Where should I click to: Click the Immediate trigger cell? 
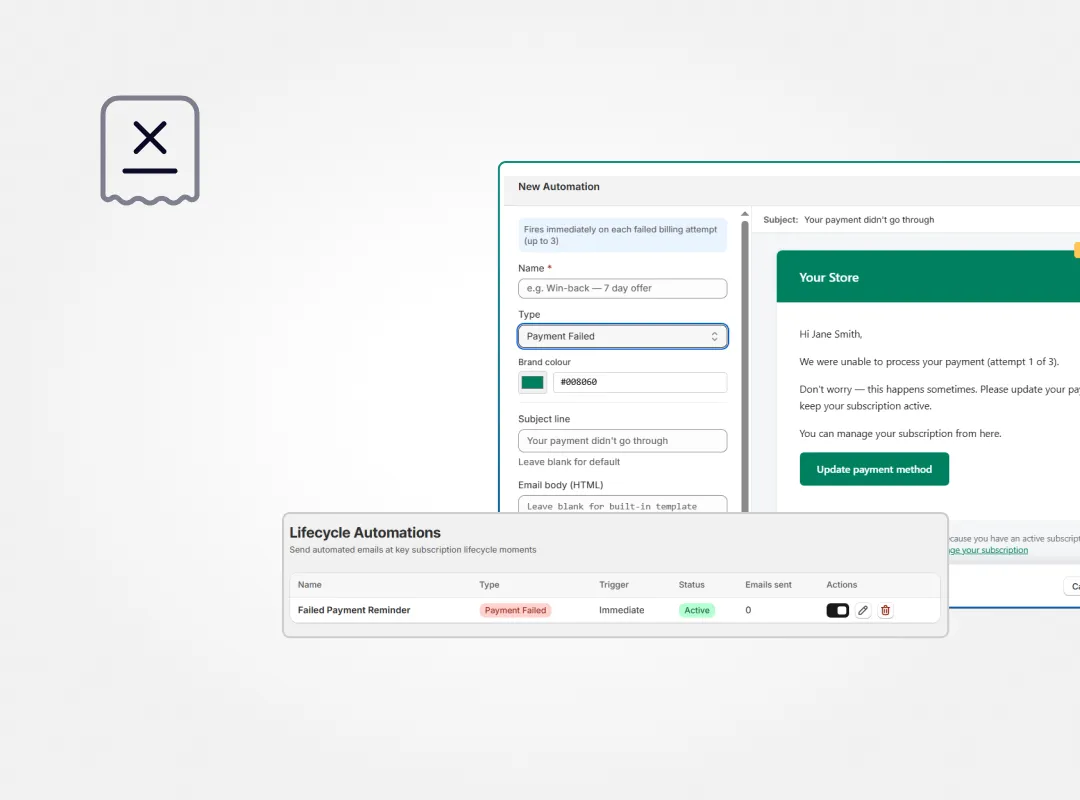621,611
